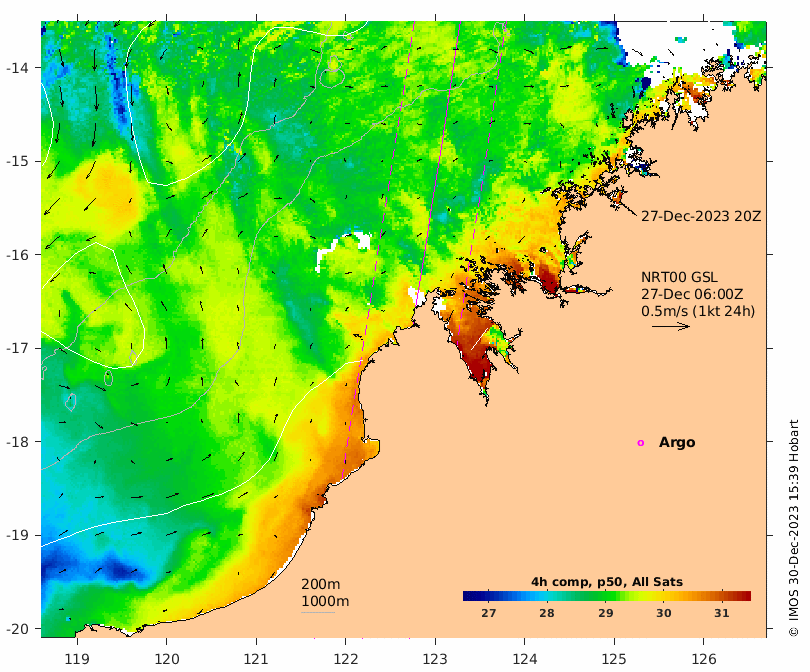The width and height of the screenshot is (810, 672).
Task: Click the longitude axis label '119'
Action: pyautogui.click(x=77, y=659)
